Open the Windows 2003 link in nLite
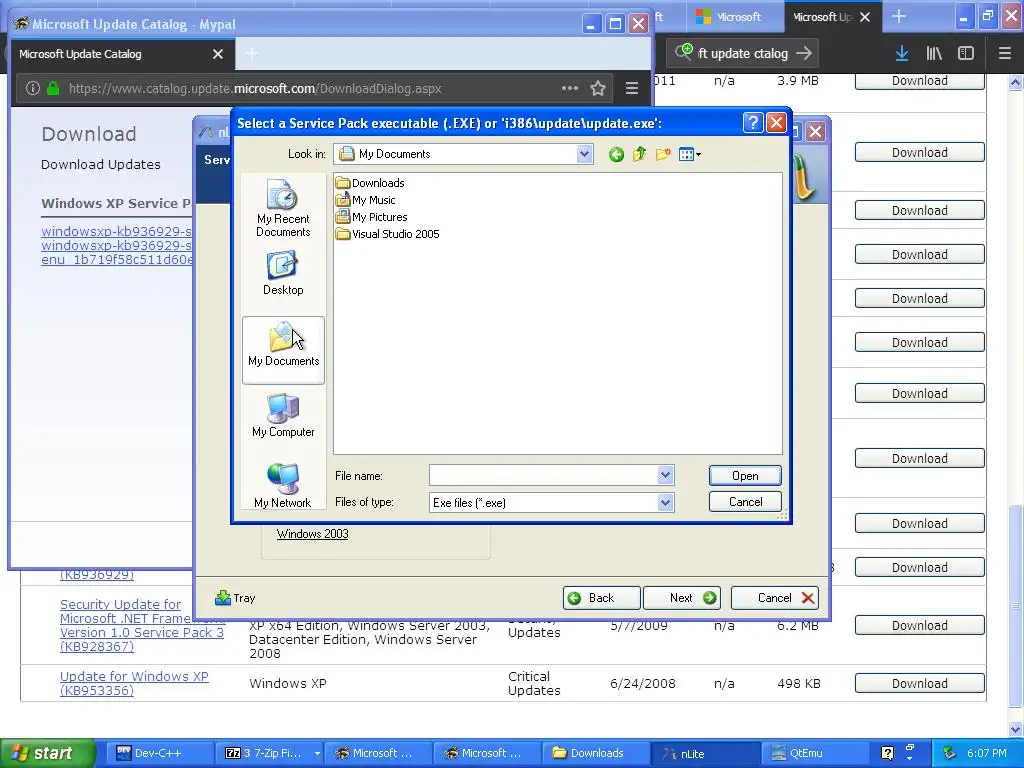This screenshot has height=768, width=1024. coord(312,534)
